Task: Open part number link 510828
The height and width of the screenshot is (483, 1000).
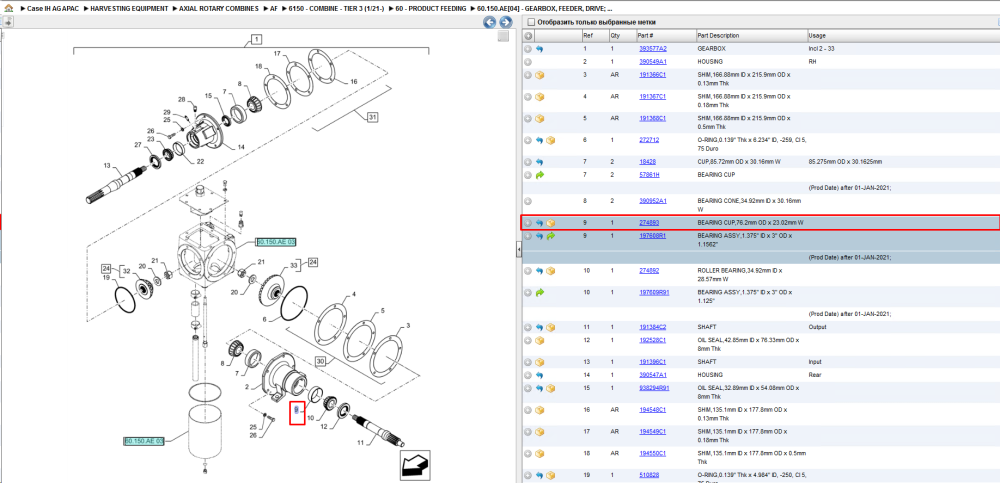Action: (649, 475)
